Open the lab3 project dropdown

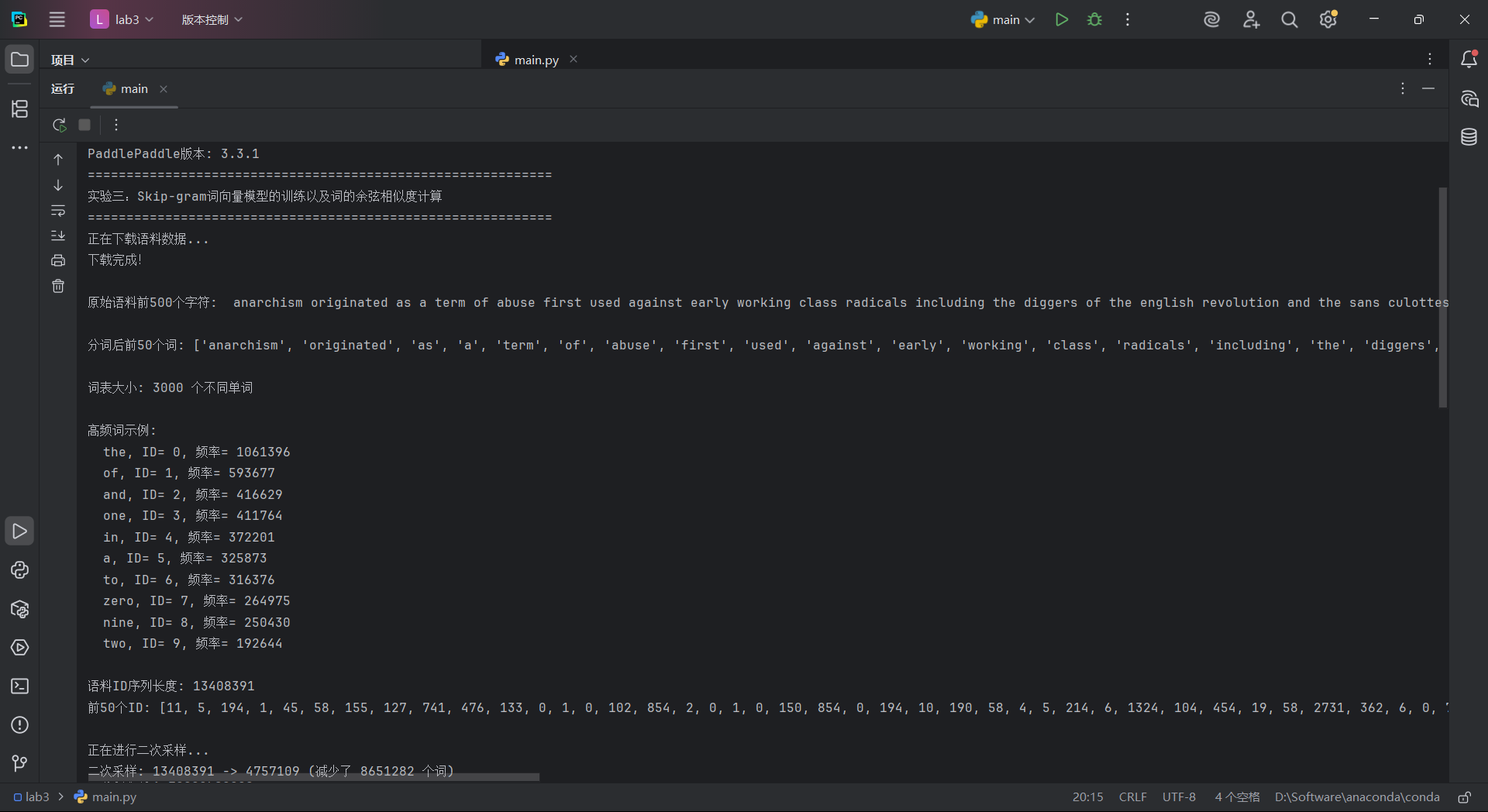coord(122,19)
